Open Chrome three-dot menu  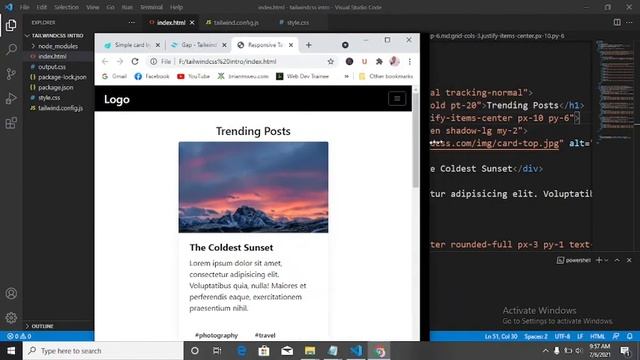409,61
